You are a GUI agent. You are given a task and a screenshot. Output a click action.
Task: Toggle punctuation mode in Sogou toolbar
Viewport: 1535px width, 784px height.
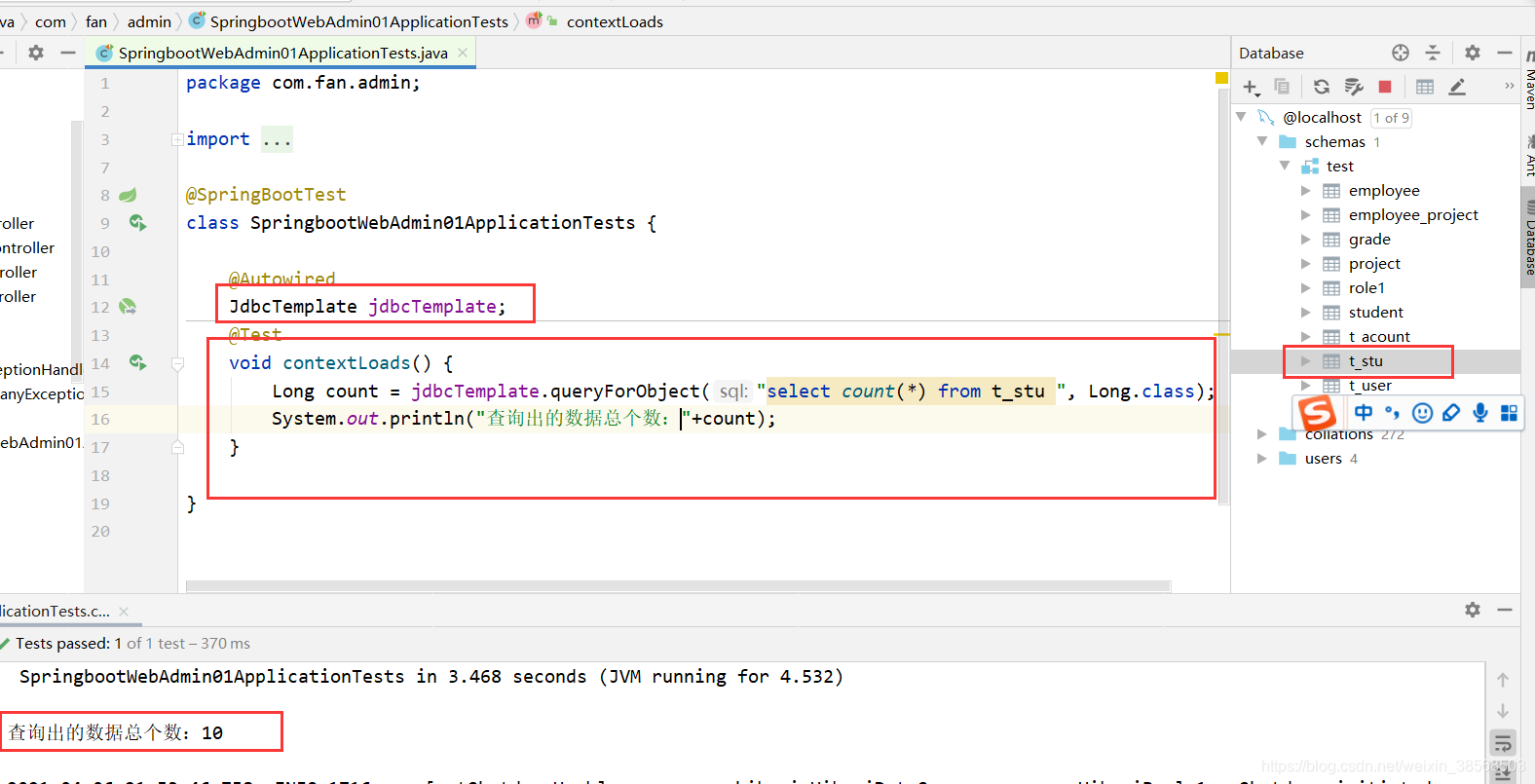(x=1393, y=413)
